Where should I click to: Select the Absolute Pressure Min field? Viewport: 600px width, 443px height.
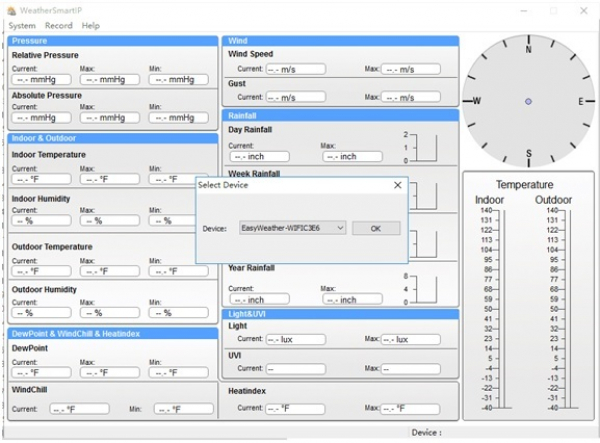coord(179,117)
